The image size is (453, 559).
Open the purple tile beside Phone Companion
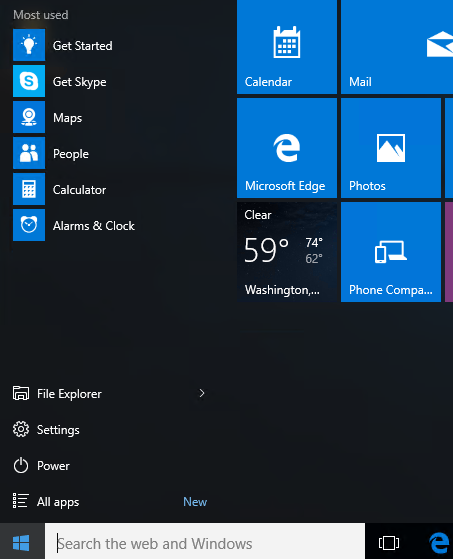click(x=449, y=252)
